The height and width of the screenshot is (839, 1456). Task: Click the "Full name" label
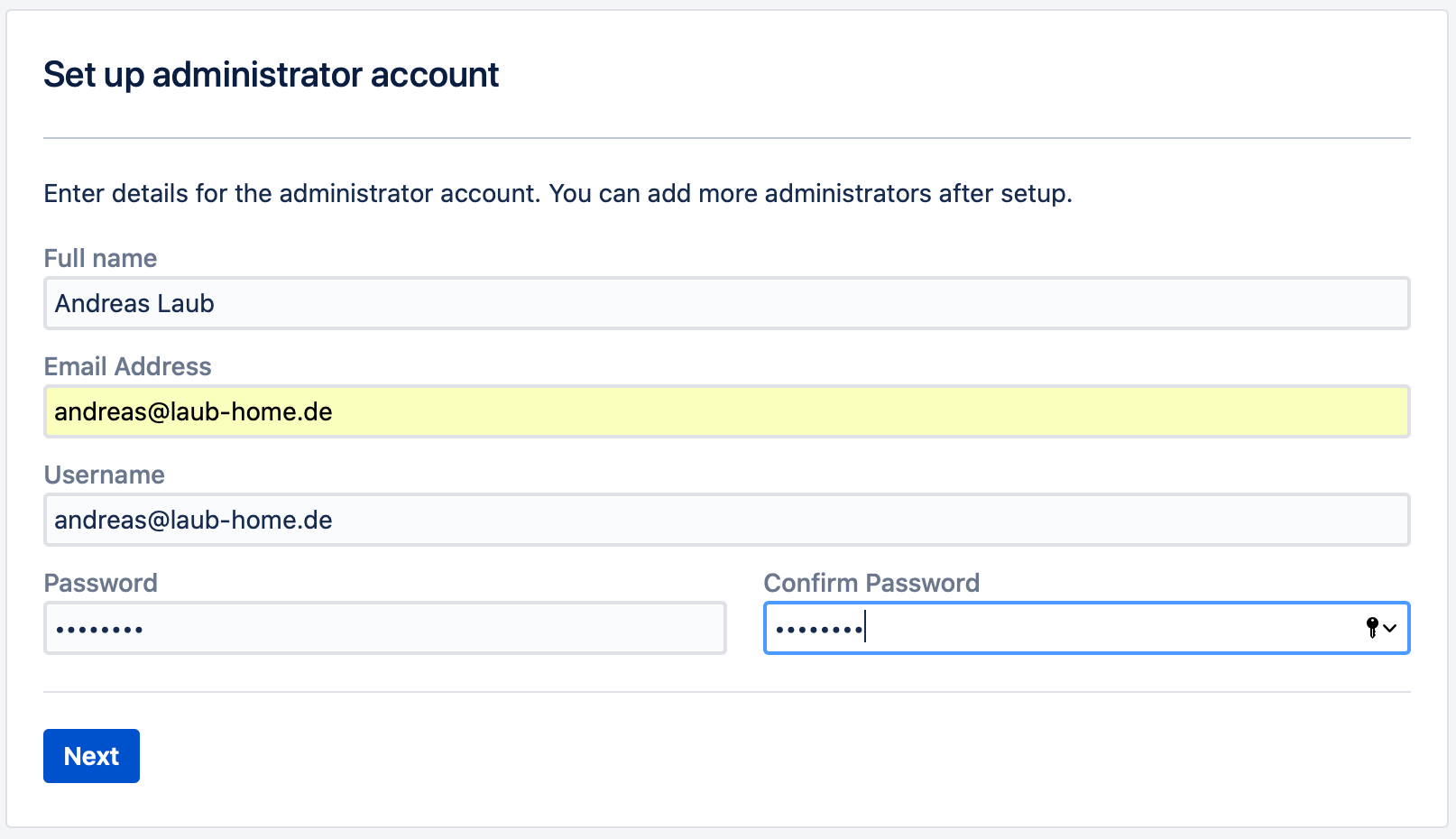coord(100,259)
